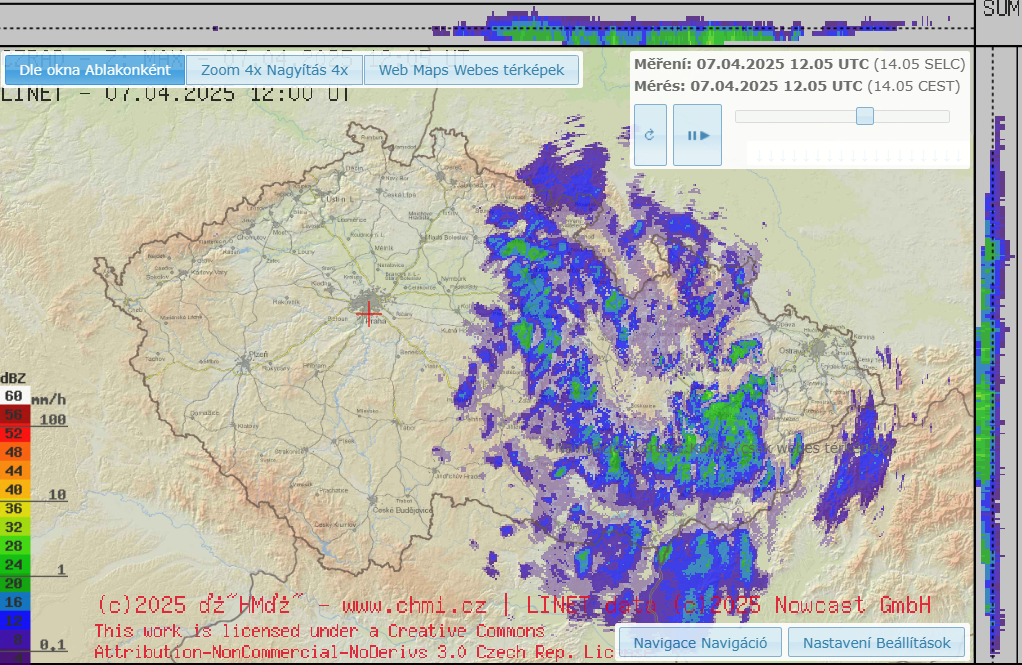Click the 28 dBZ green legend swatch
The width and height of the screenshot is (1022, 665).
click(14, 545)
